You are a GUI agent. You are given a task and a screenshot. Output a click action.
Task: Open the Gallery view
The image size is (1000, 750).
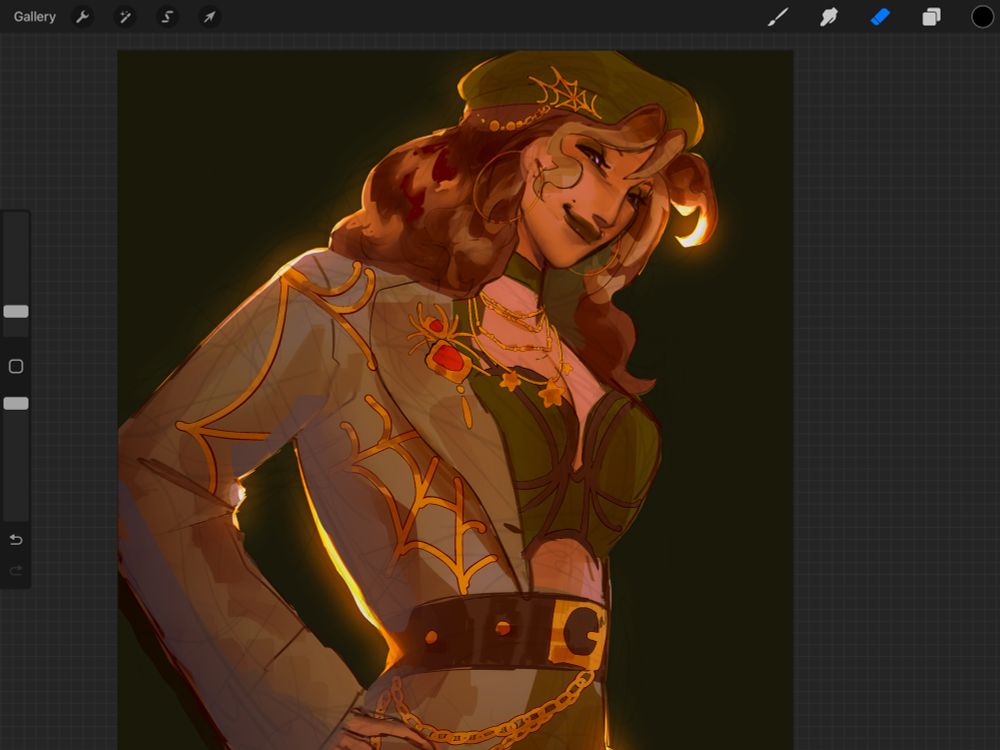(x=34, y=17)
